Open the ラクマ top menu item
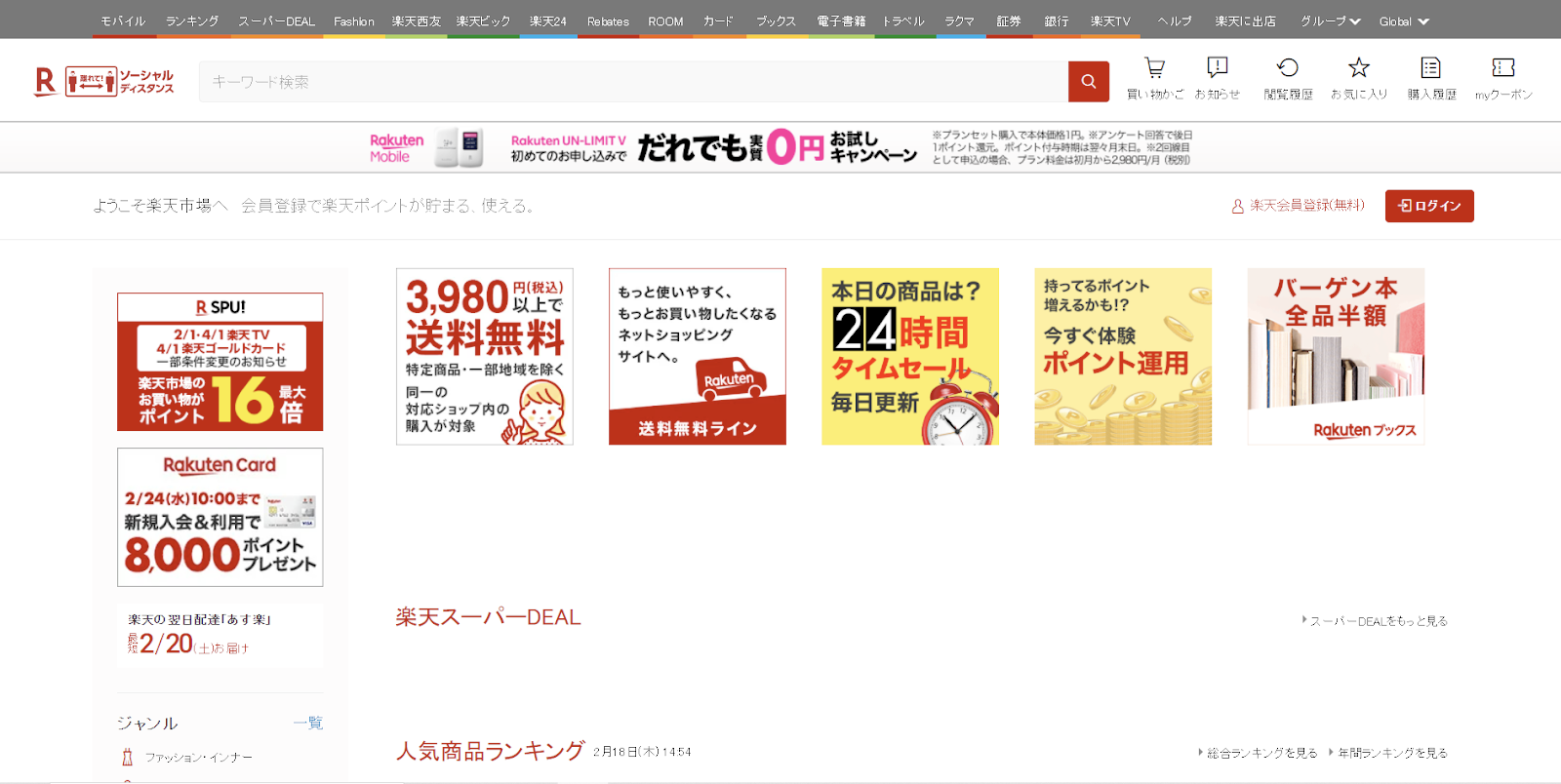 pyautogui.click(x=960, y=20)
